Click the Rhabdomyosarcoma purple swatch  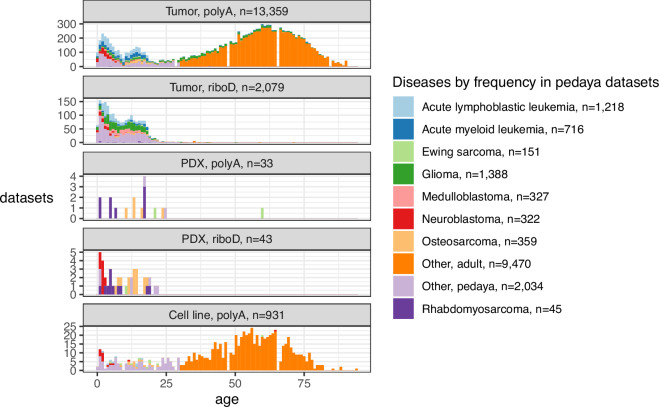click(403, 309)
